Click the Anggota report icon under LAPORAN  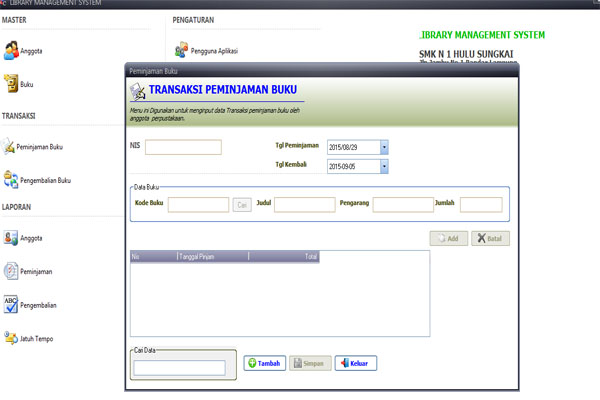(x=11, y=238)
